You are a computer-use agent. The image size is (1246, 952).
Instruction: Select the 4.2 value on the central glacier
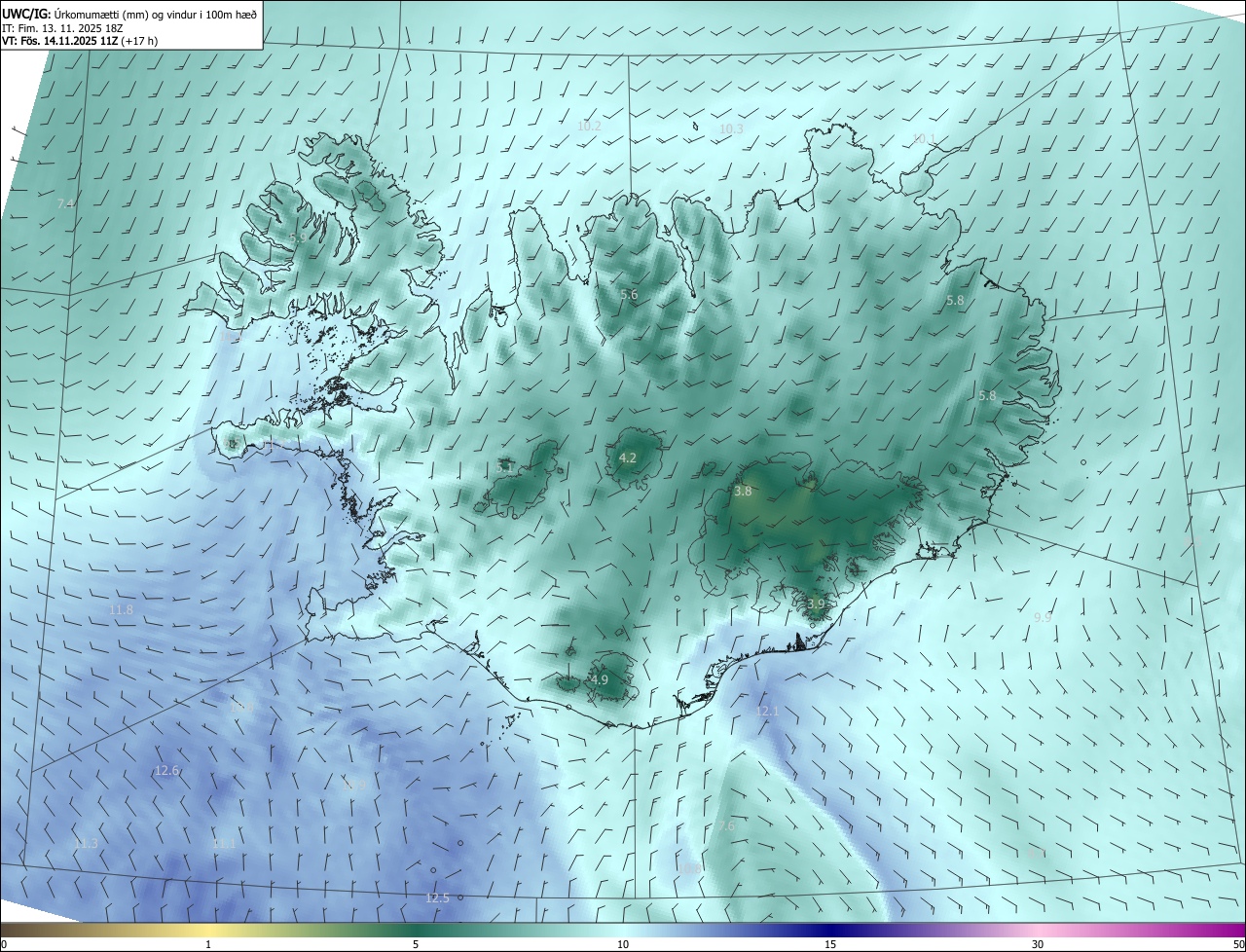[x=628, y=458]
